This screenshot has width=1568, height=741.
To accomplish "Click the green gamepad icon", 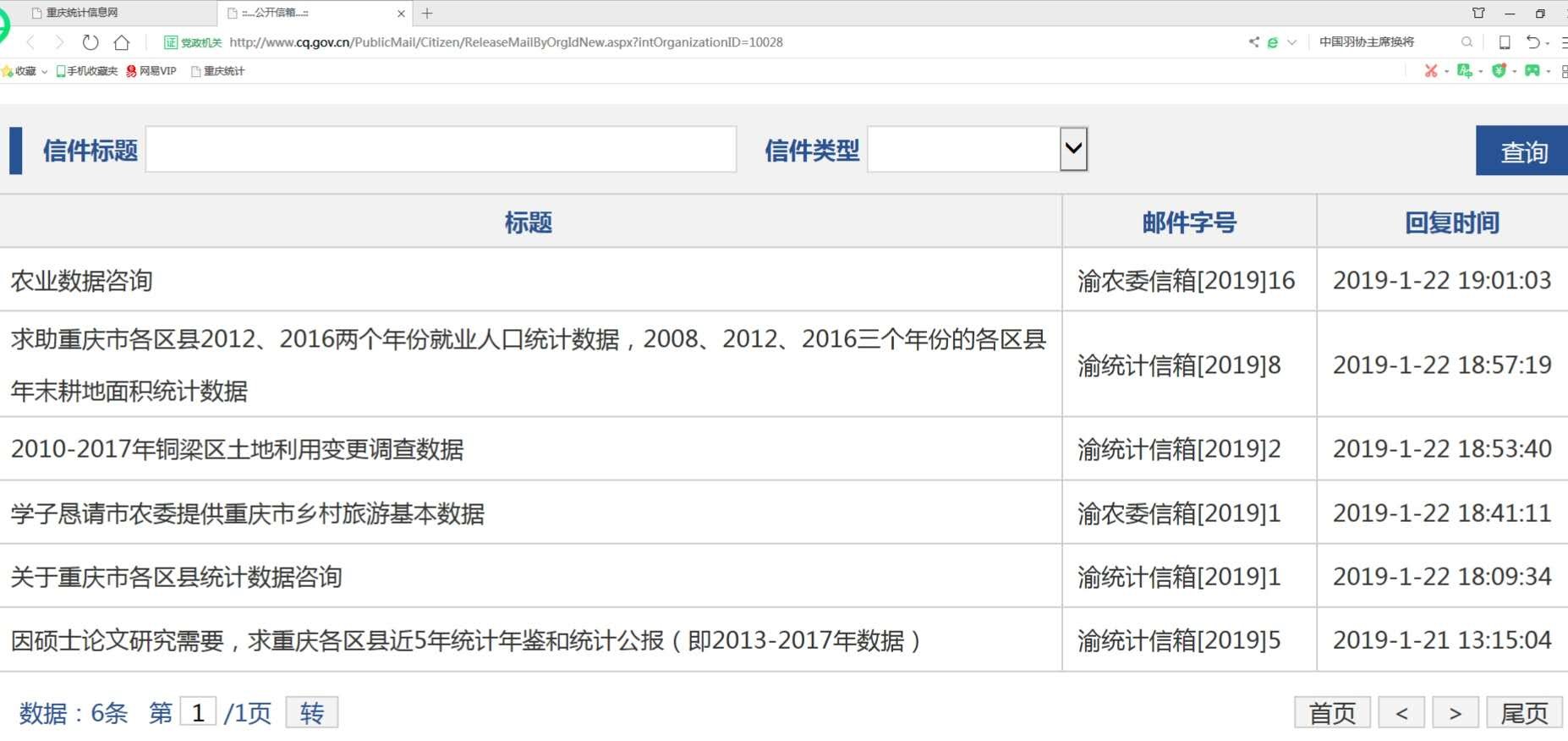I will (x=1532, y=71).
